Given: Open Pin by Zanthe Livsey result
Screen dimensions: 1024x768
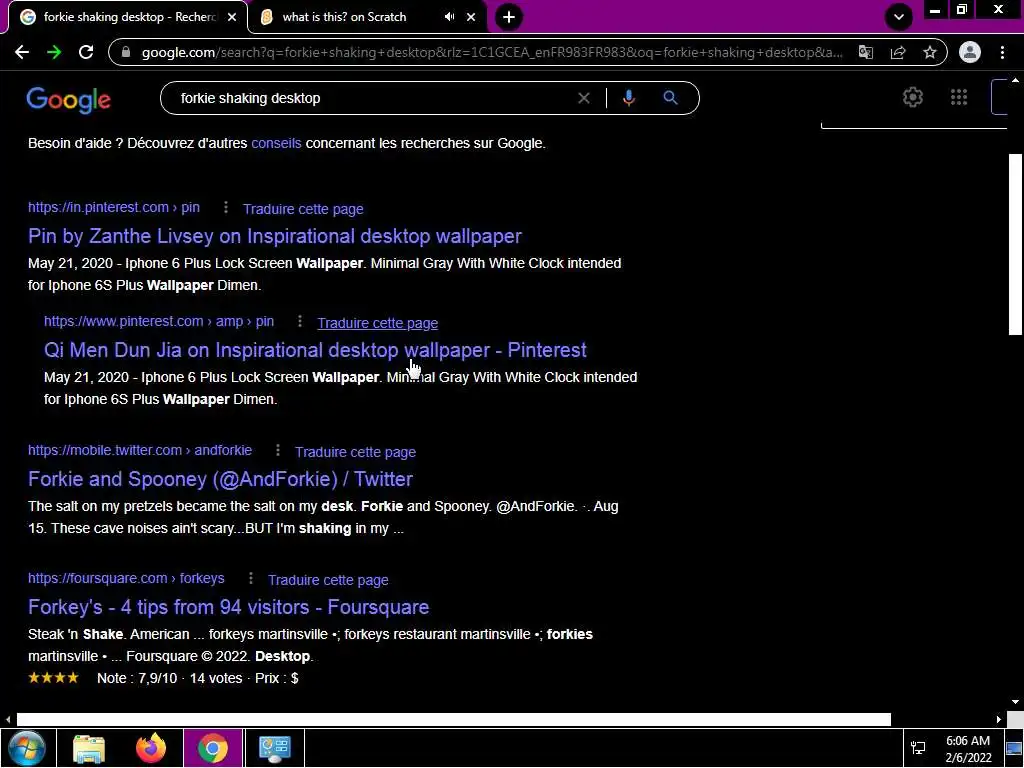Looking at the screenshot, I should tap(275, 236).
